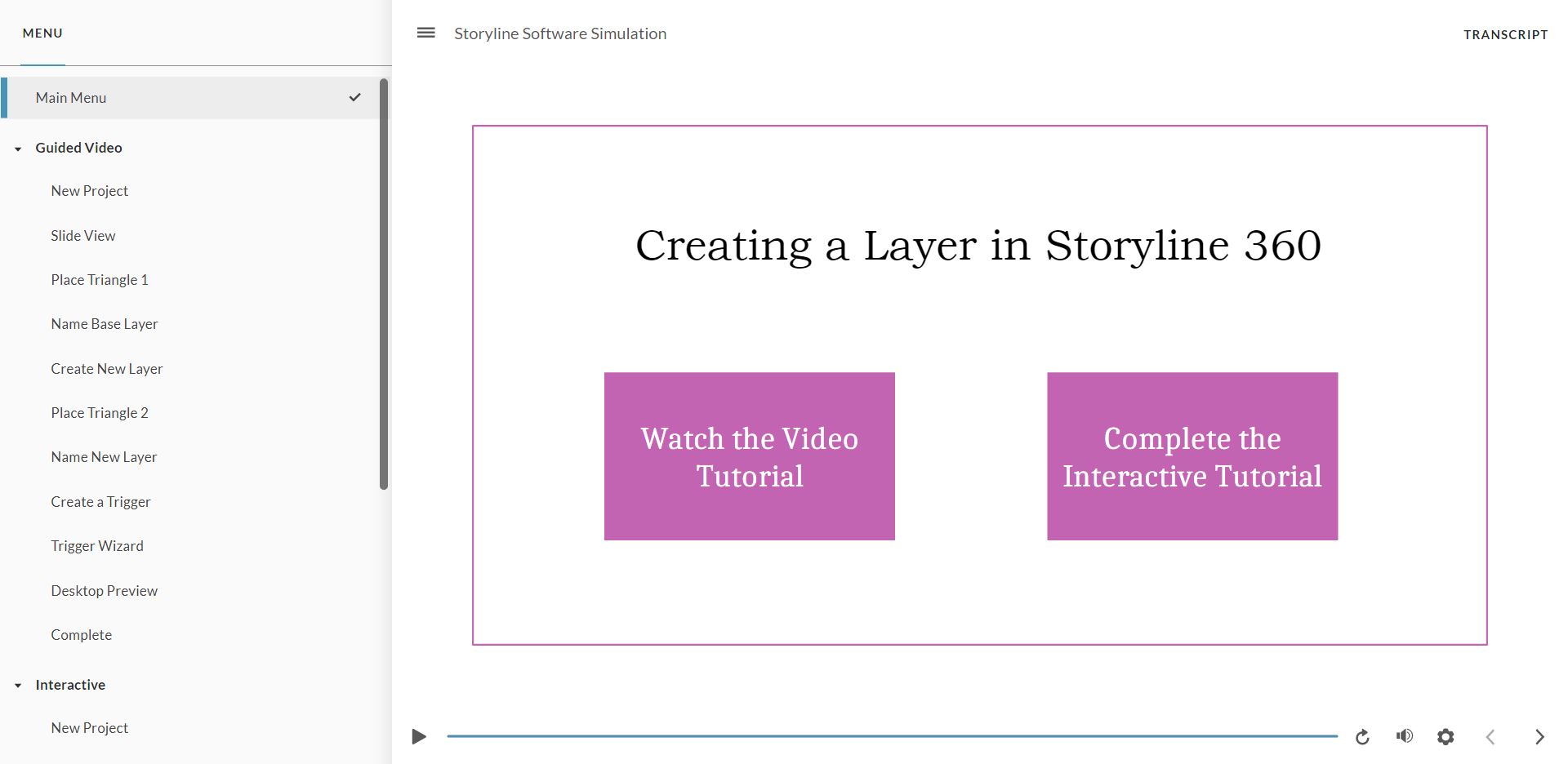Screen dimensions: 1568x764
Task: Replay the current slide
Action: pyautogui.click(x=1361, y=736)
